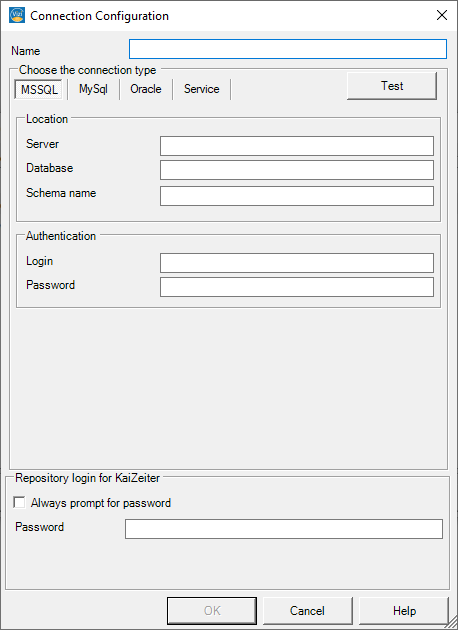
Task: Focus the Schema name input
Action: pos(297,196)
